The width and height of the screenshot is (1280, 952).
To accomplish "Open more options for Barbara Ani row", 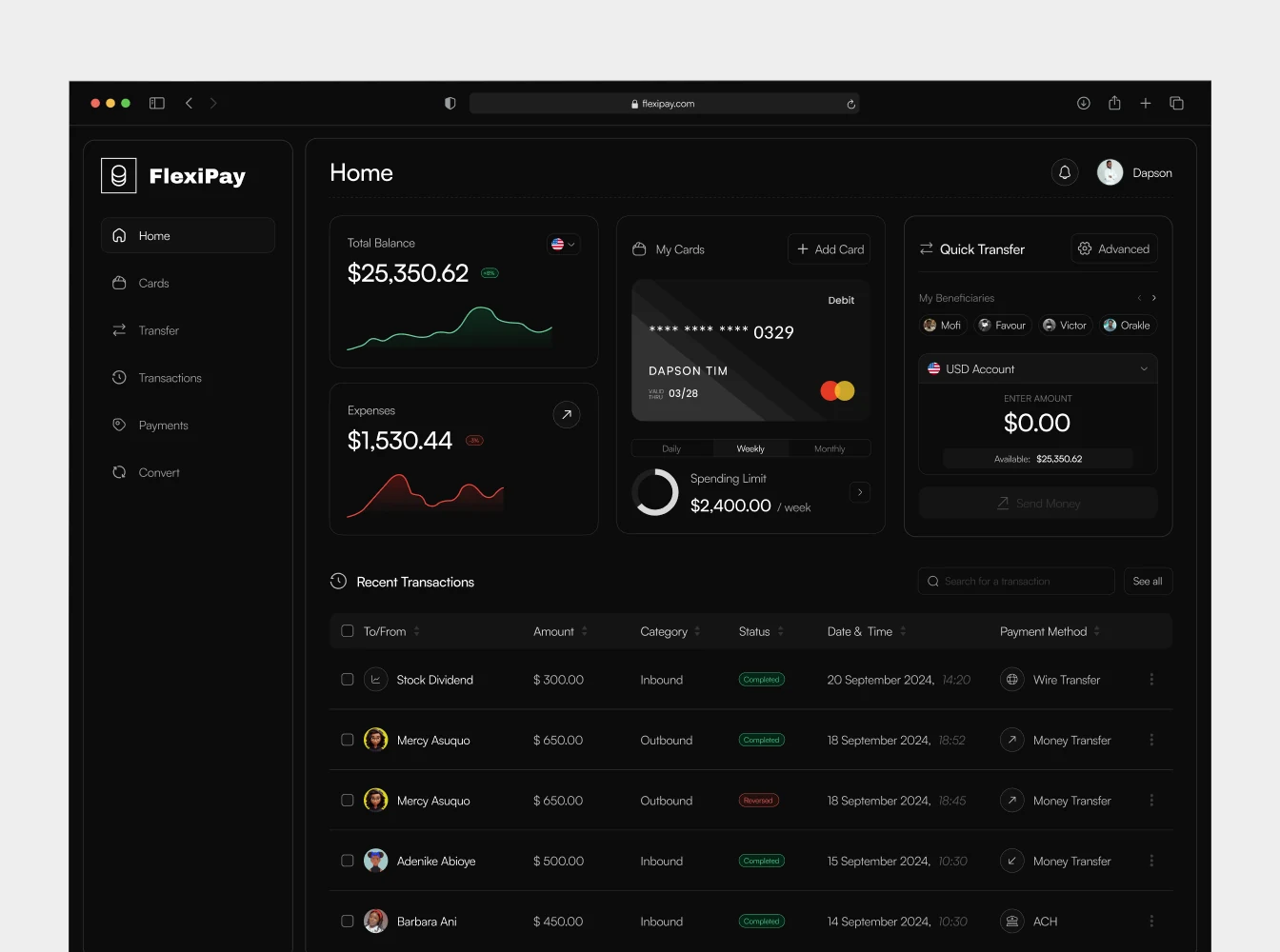I will click(1151, 922).
